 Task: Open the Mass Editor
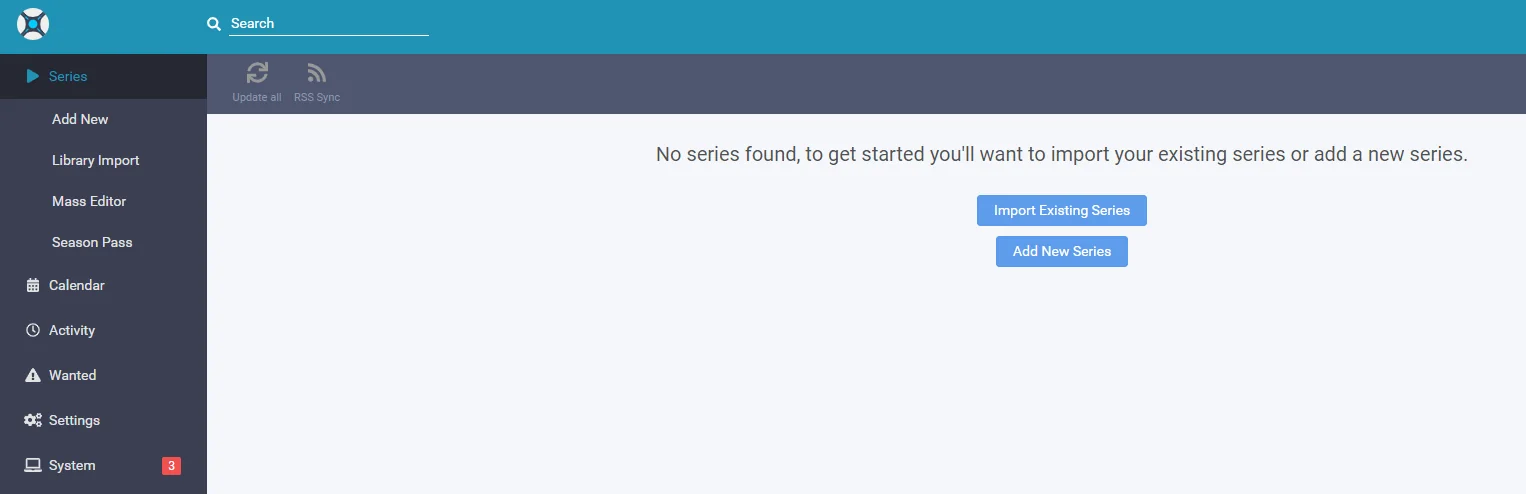tap(89, 201)
